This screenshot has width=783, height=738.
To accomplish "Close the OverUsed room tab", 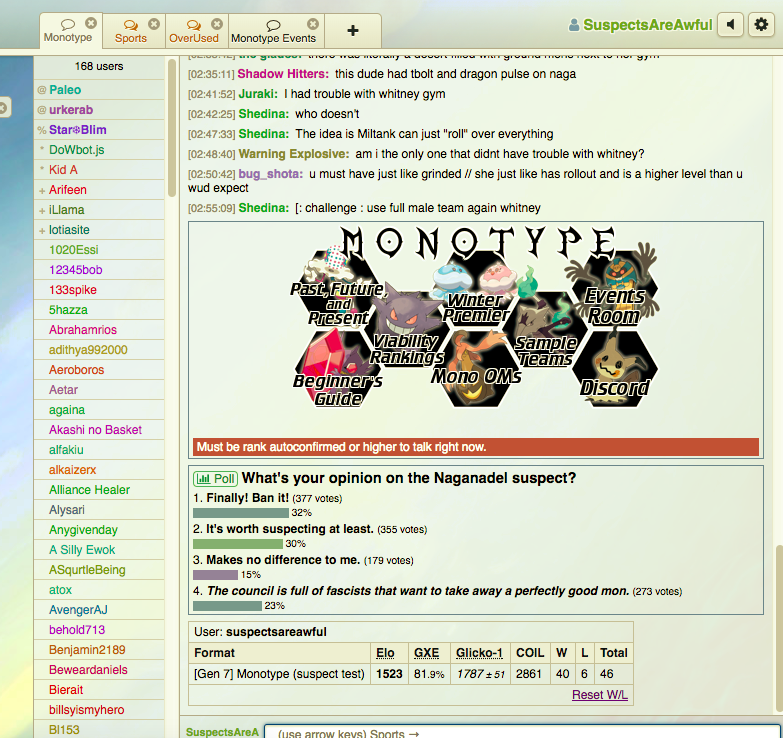I will pyautogui.click(x=217, y=24).
